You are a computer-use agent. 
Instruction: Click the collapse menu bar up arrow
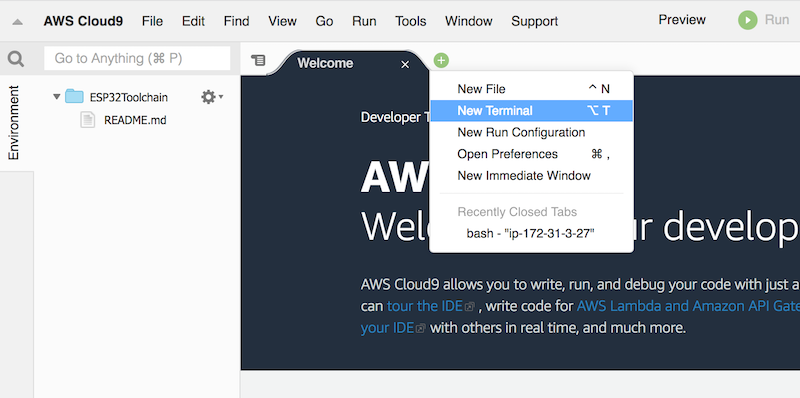pos(17,22)
